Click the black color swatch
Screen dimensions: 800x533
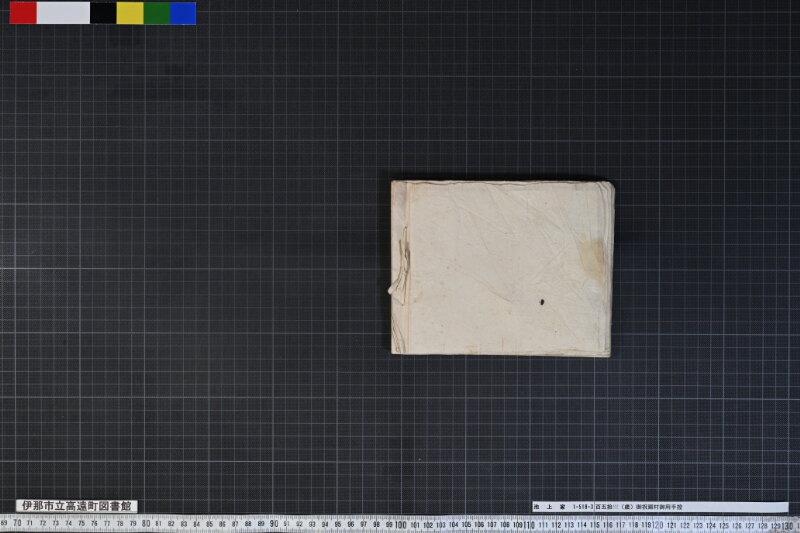tap(104, 13)
